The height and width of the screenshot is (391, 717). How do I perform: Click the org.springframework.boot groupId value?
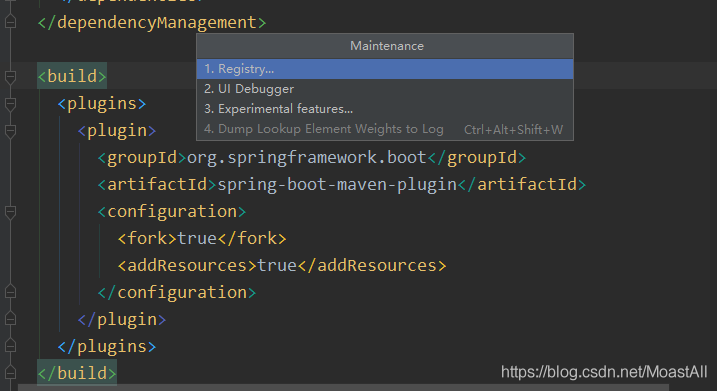(x=307, y=157)
